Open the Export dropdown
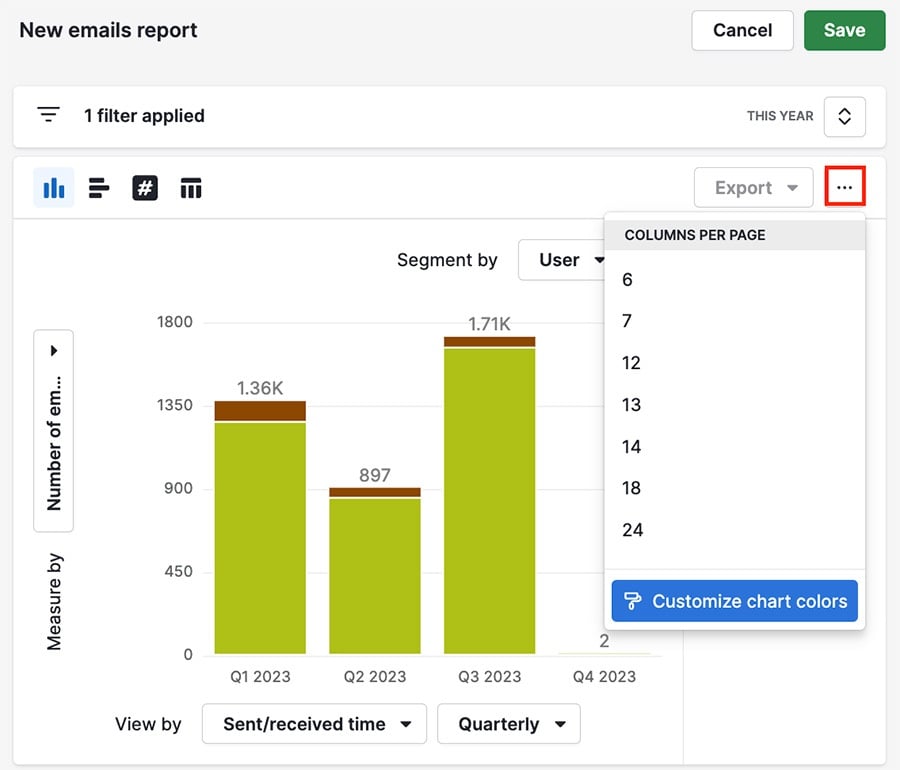 pyautogui.click(x=753, y=187)
